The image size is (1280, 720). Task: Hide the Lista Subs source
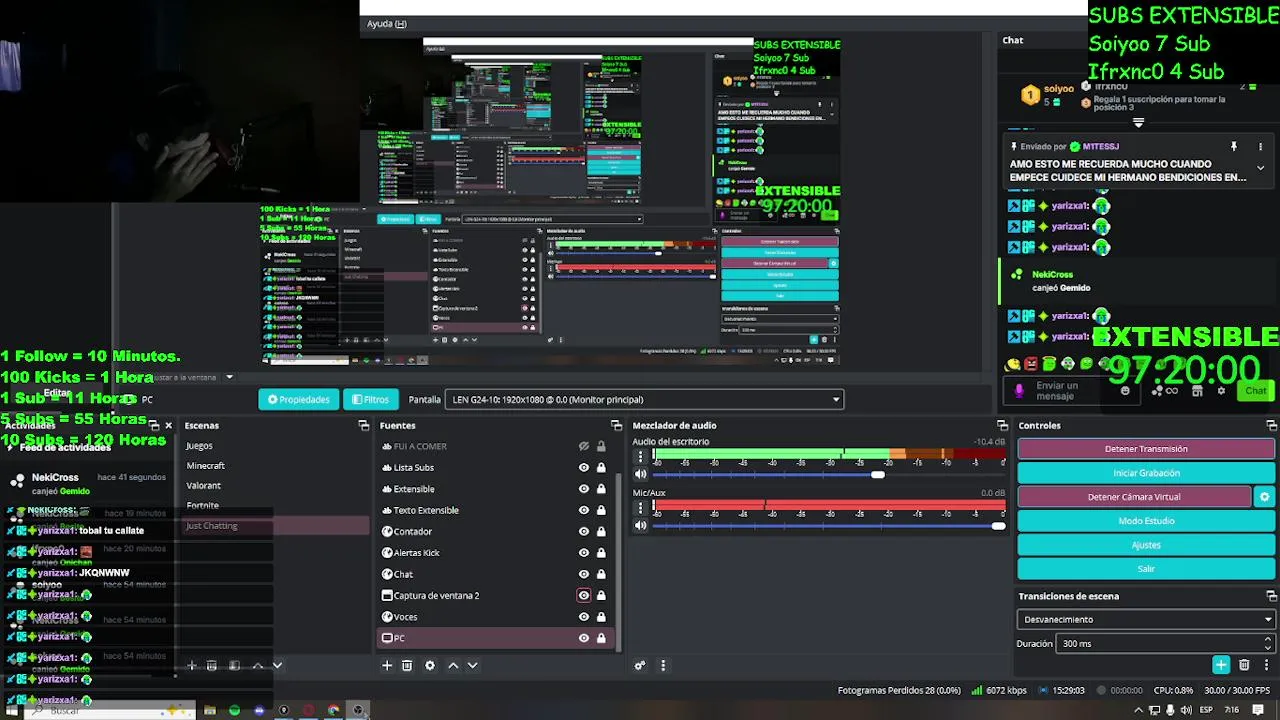click(584, 468)
